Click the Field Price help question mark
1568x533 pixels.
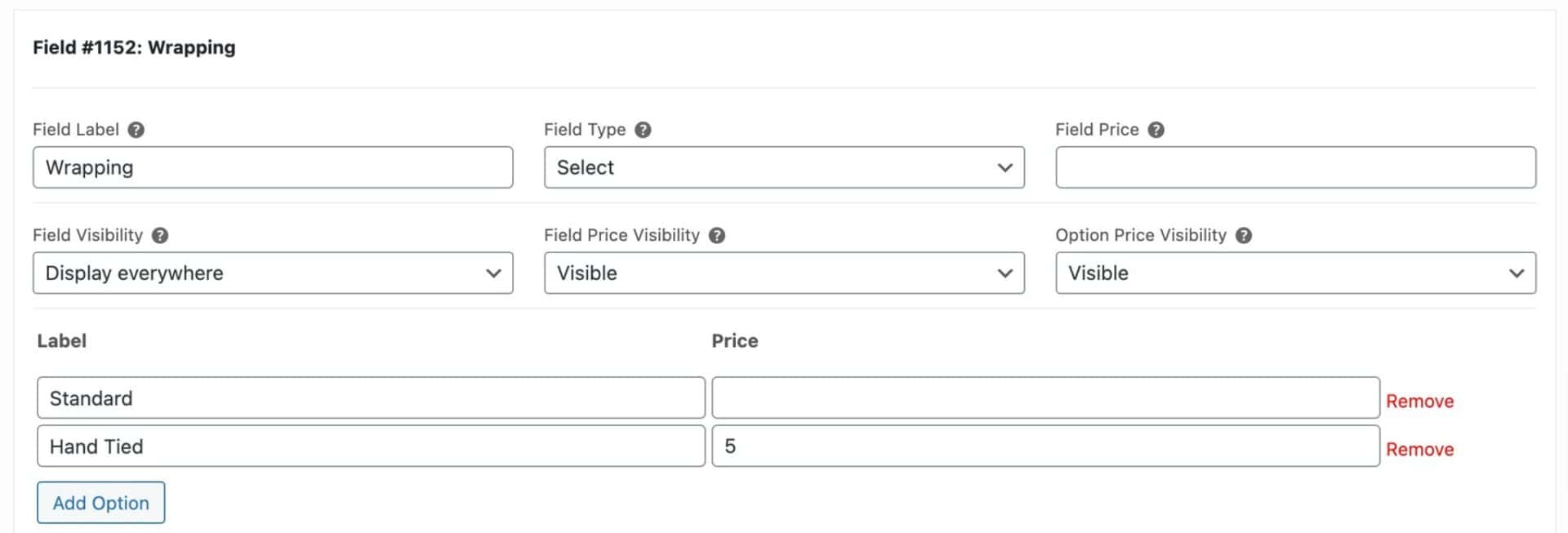point(1156,130)
